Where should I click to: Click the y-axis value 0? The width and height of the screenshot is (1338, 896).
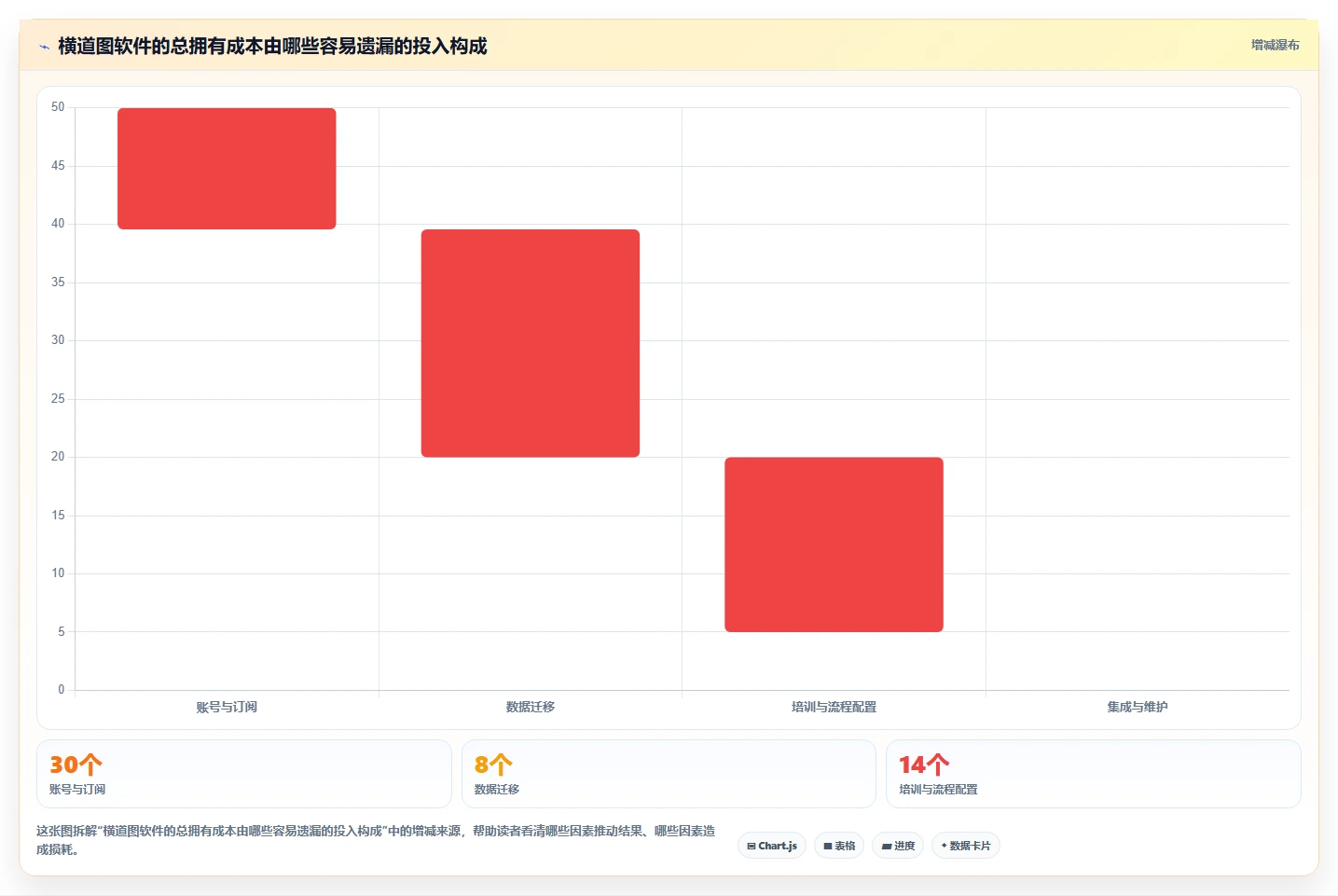(x=62, y=690)
